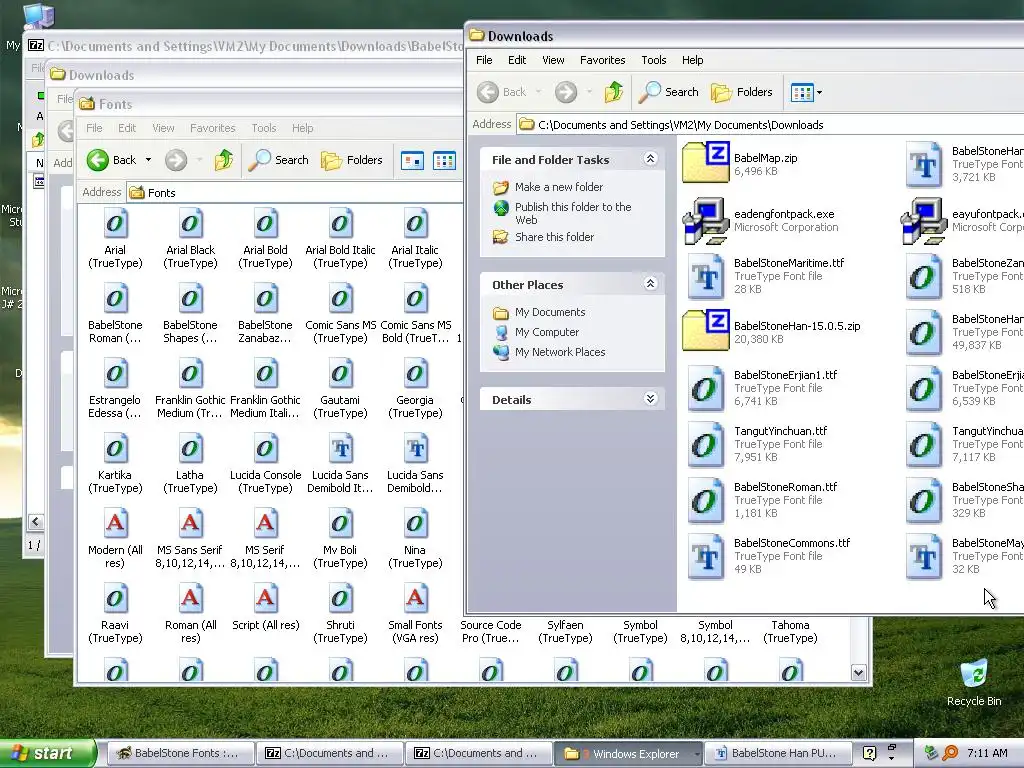
Task: Click Search in Fonts window toolbar
Action: pos(278,160)
